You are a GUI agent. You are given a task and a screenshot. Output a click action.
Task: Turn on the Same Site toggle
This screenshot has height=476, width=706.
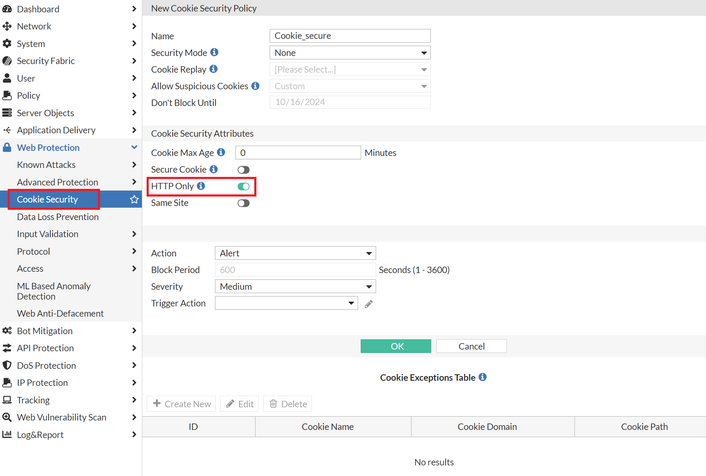click(x=243, y=203)
